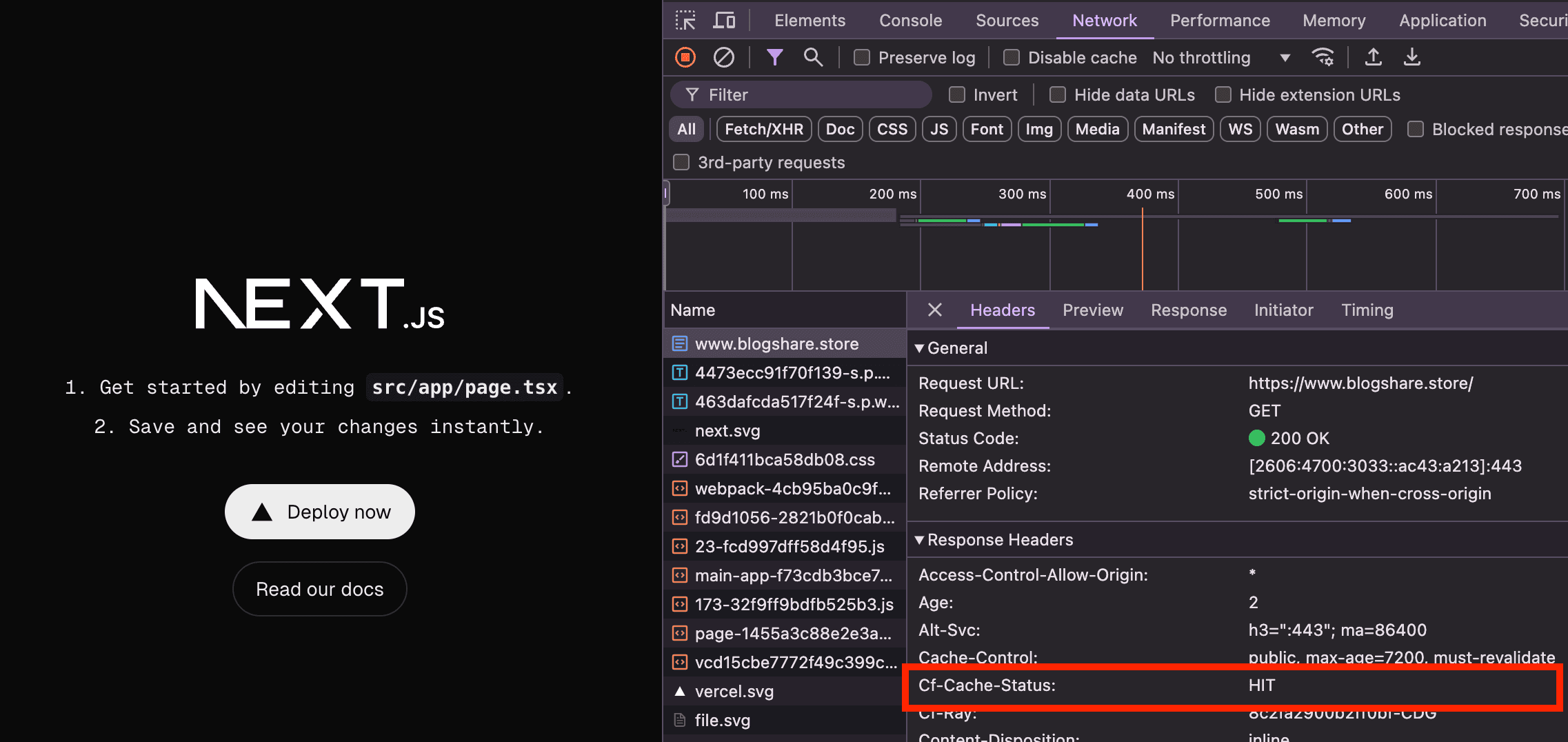Check the Invert filter checkbox
The image size is (1568, 742).
pos(956,94)
